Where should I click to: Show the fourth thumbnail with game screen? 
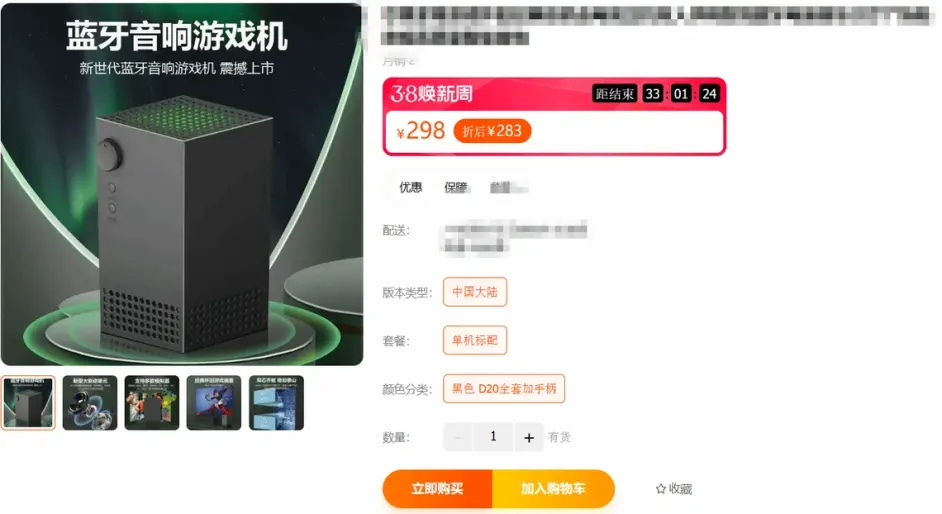214,403
